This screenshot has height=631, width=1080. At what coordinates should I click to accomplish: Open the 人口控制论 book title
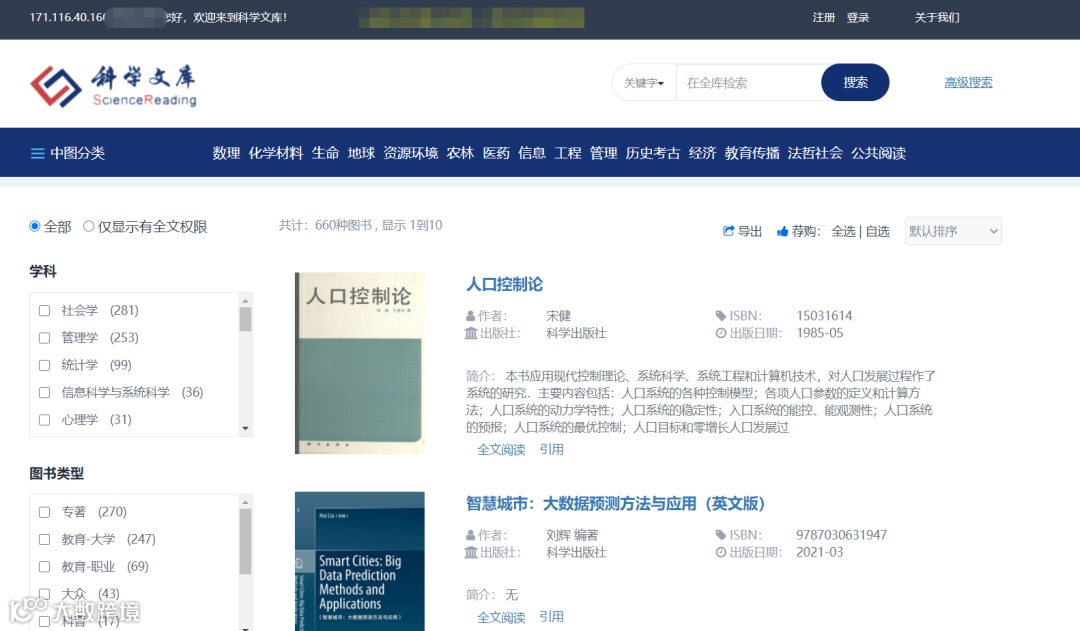[504, 284]
